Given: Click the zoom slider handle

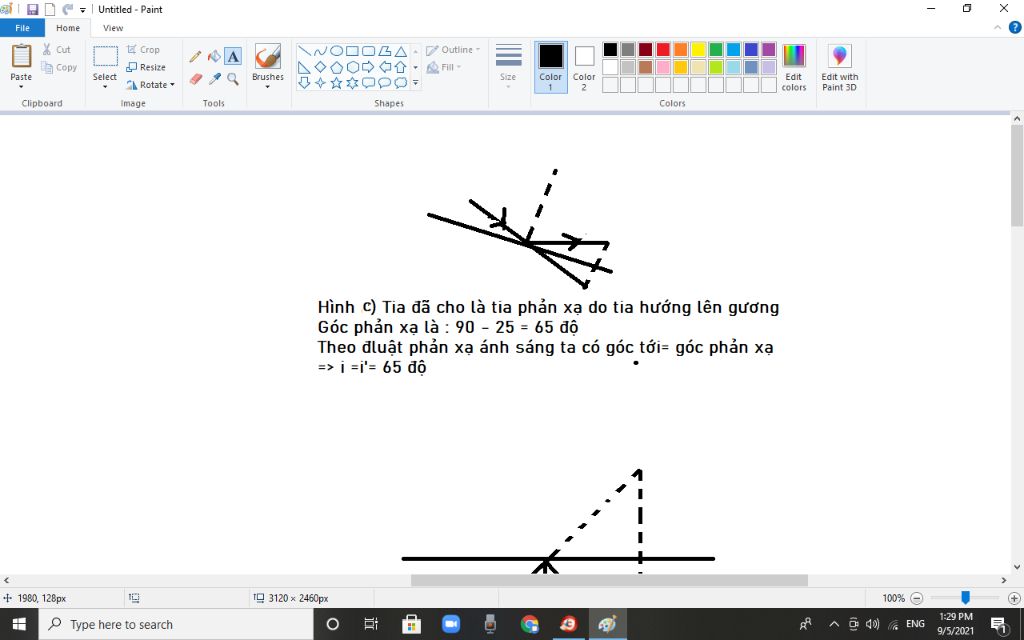Looking at the screenshot, I should tap(965, 598).
